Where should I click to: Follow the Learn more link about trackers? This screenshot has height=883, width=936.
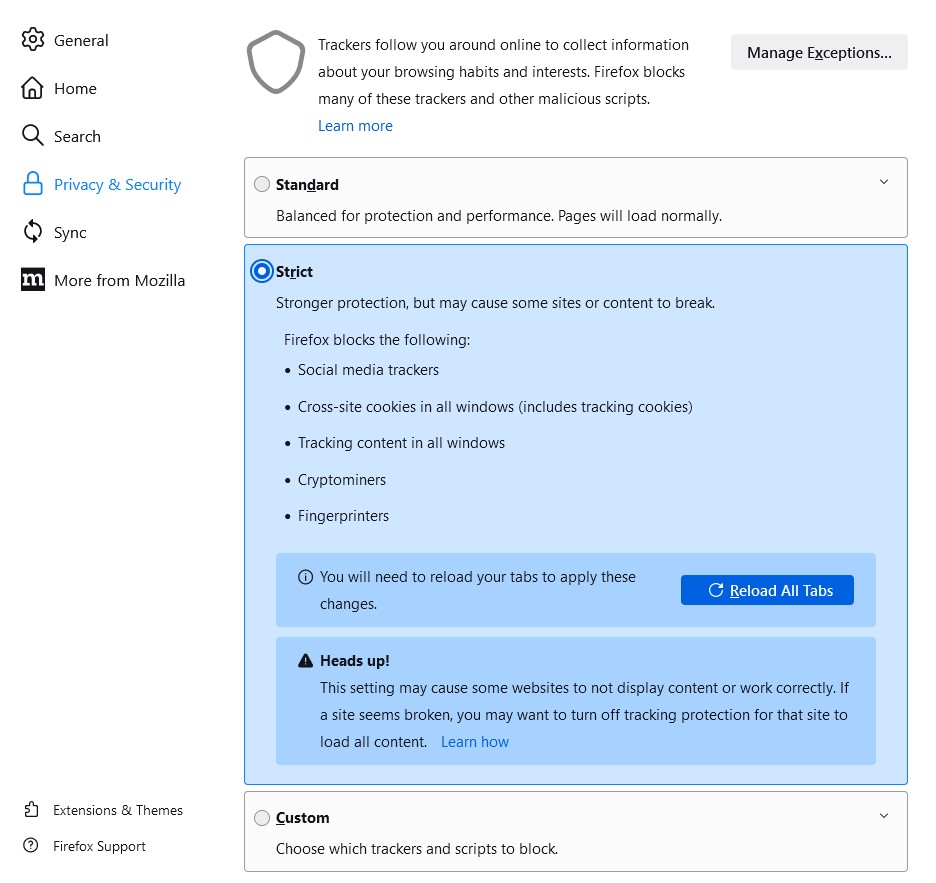tap(355, 126)
